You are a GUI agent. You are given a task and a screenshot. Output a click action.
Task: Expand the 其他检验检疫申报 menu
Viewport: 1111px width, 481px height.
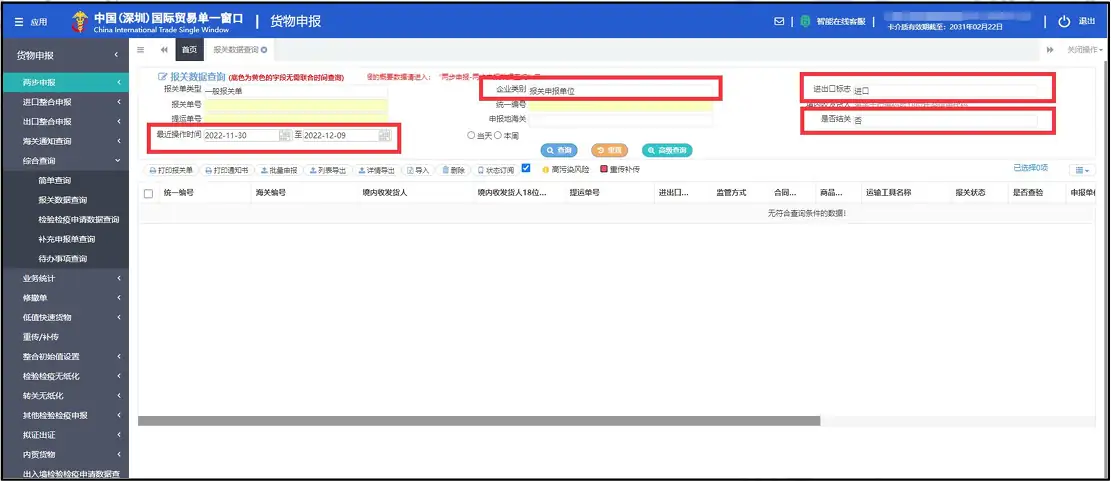(64, 416)
